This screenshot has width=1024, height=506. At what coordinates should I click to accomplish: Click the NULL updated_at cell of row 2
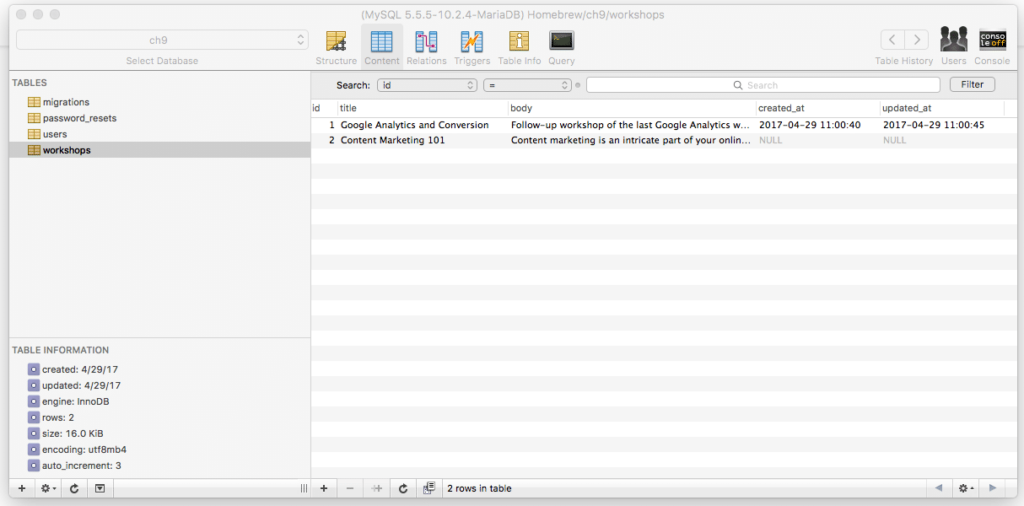(x=895, y=140)
